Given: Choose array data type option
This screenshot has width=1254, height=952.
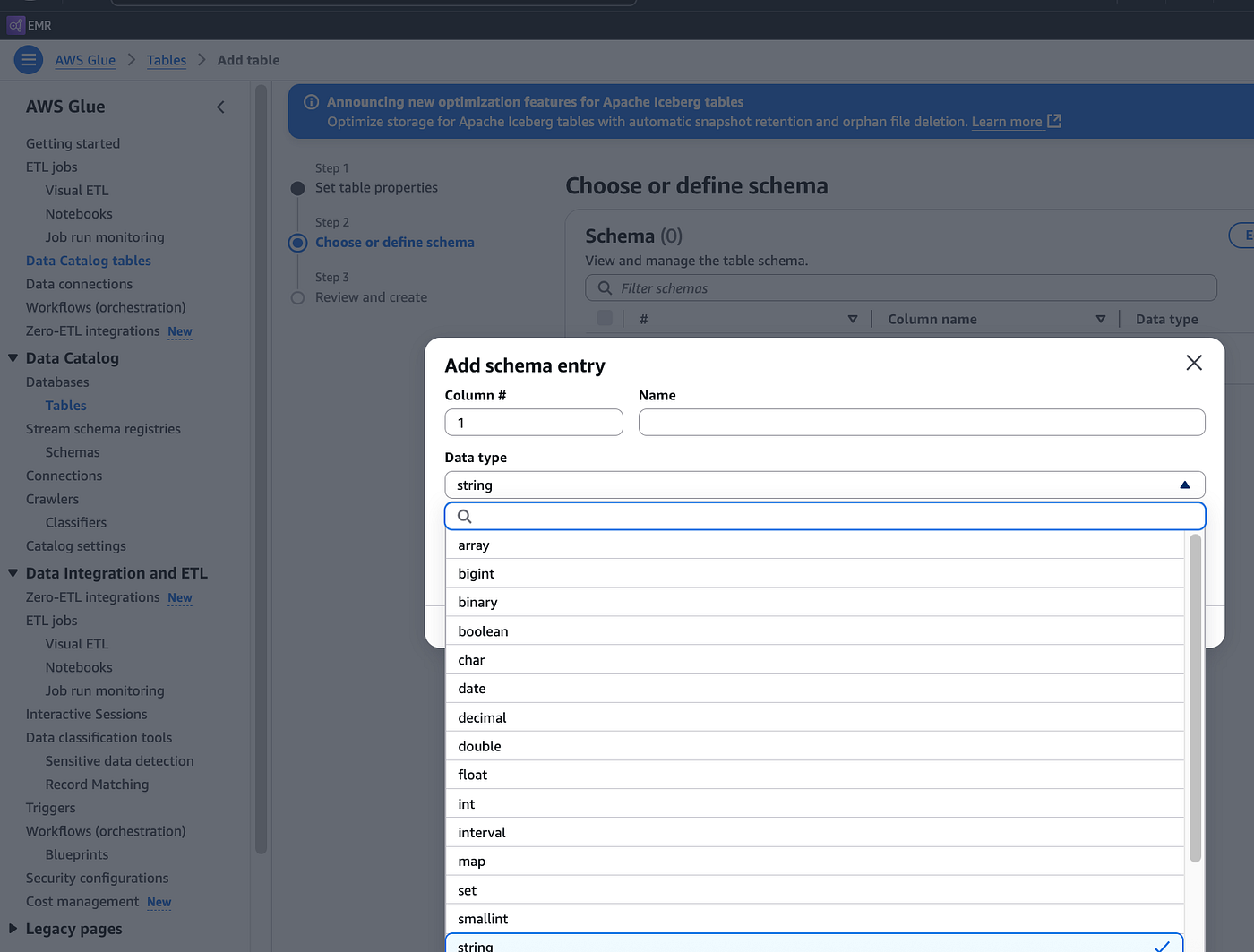Looking at the screenshot, I should coord(815,545).
